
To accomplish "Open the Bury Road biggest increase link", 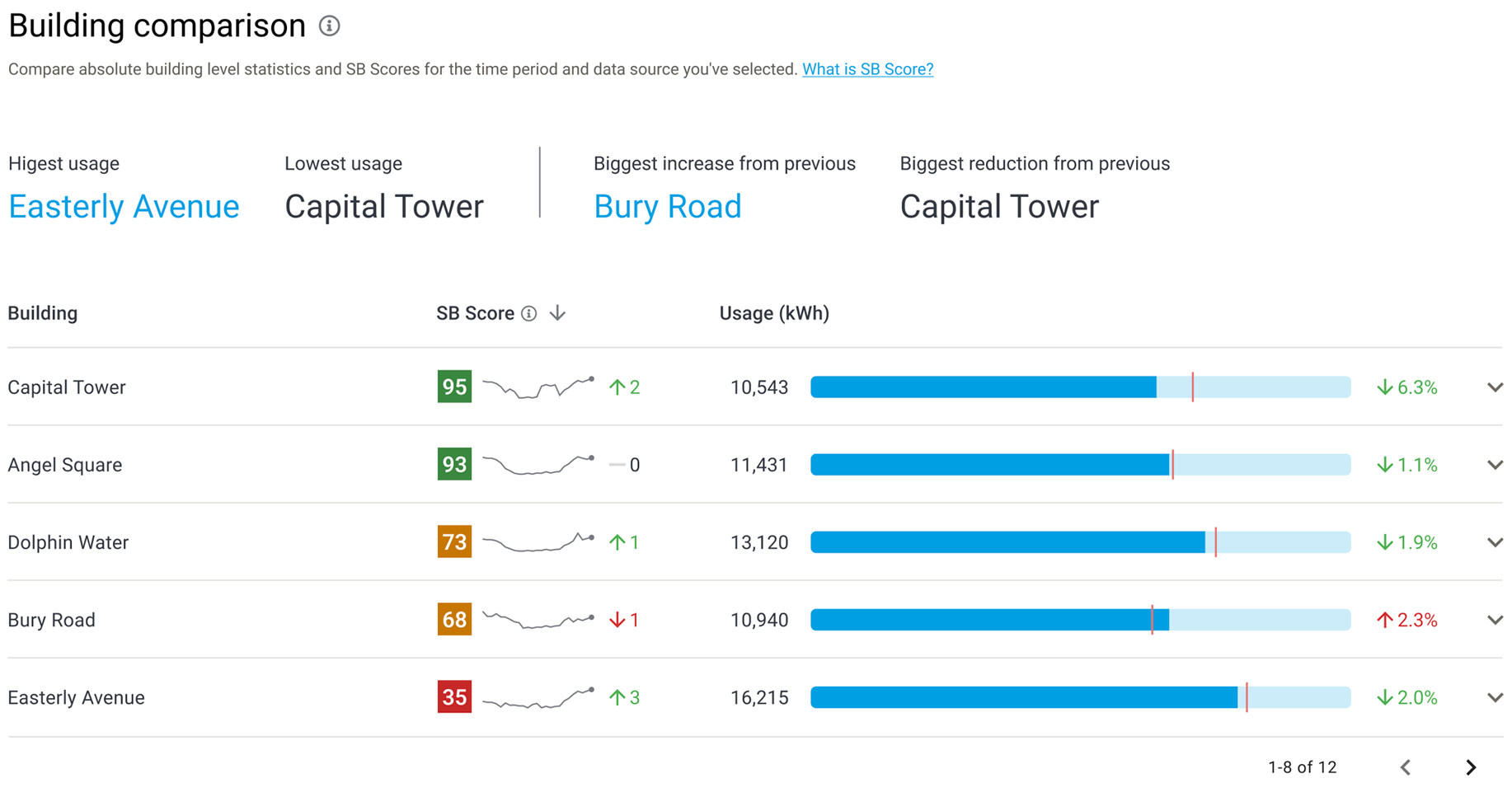I will coord(667,206).
